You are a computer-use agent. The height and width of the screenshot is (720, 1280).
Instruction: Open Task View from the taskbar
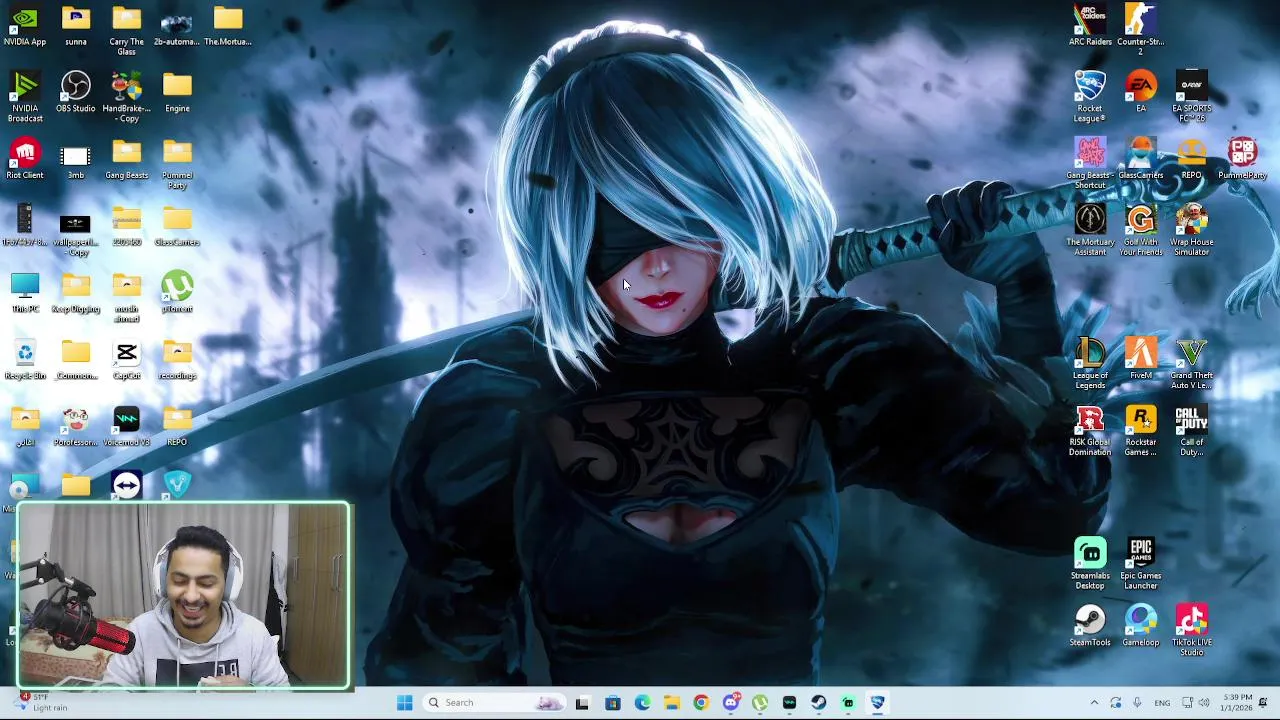[x=583, y=703]
